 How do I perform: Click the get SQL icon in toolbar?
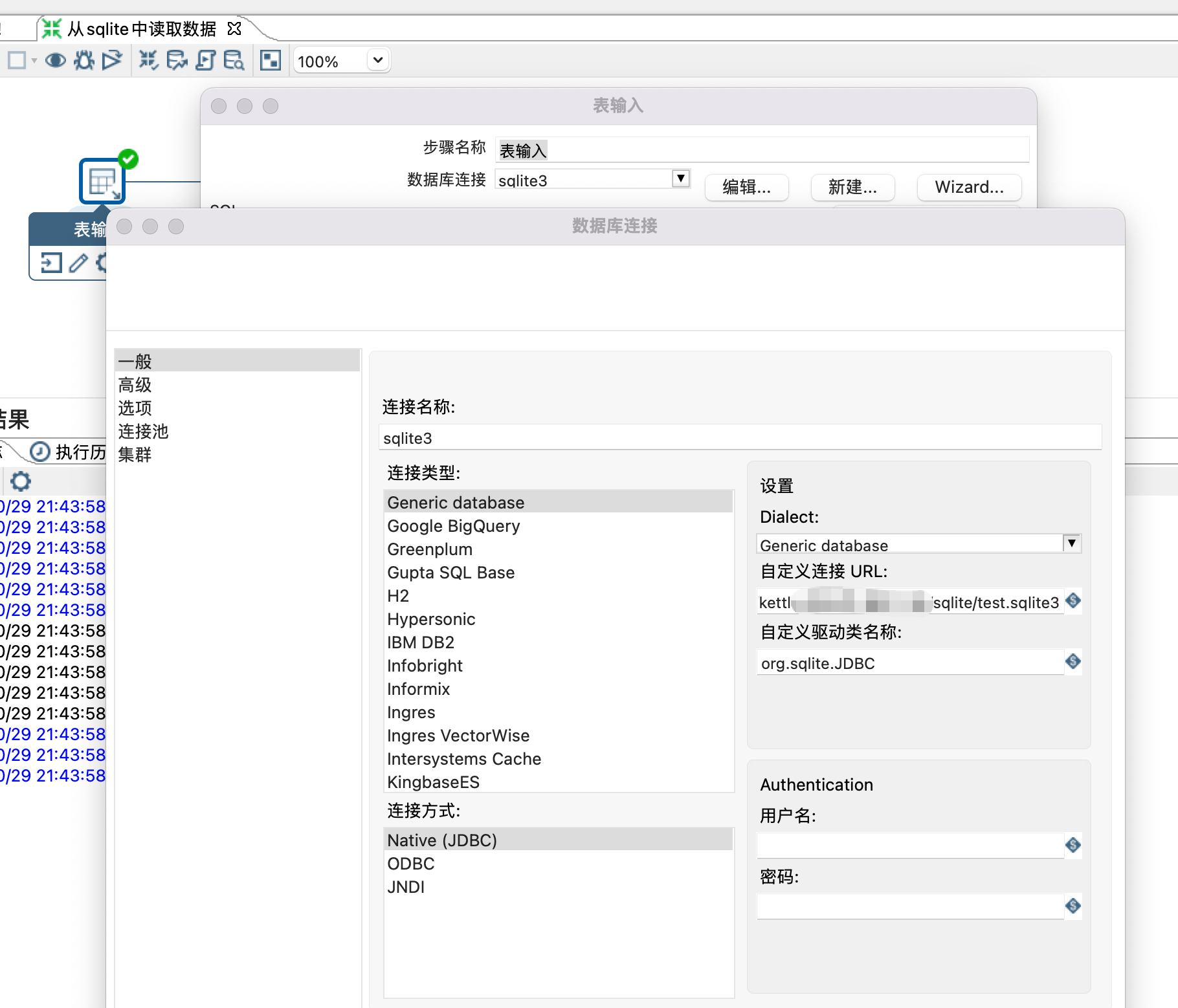click(205, 61)
